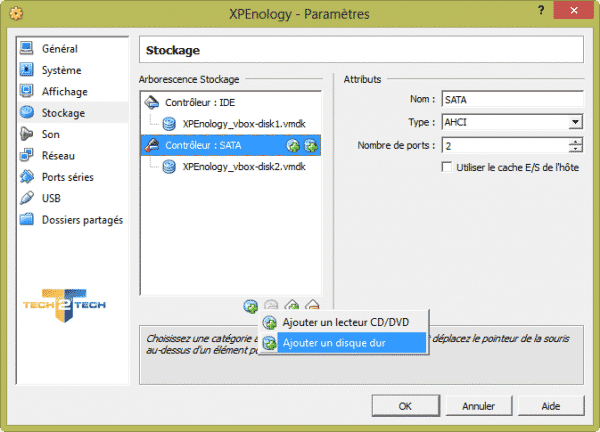The width and height of the screenshot is (600, 432).
Task: Close the Paramètres dialog window
Action: (574, 10)
